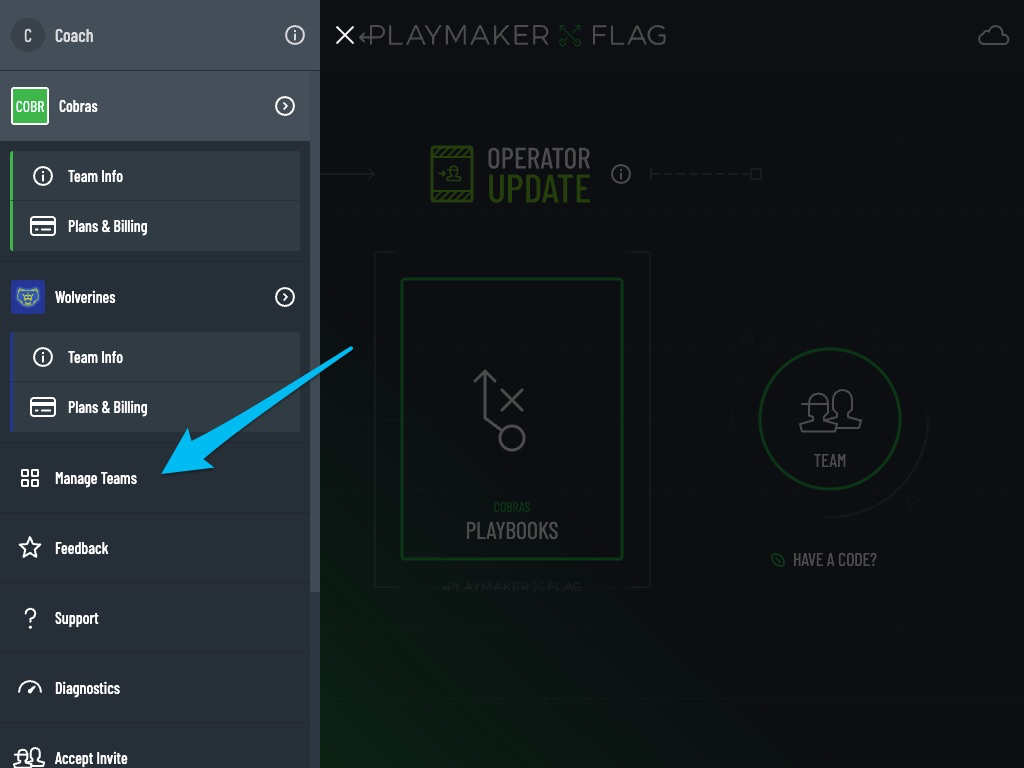Open Plans & Billing under Cobras
The height and width of the screenshot is (768, 1024).
tap(156, 226)
